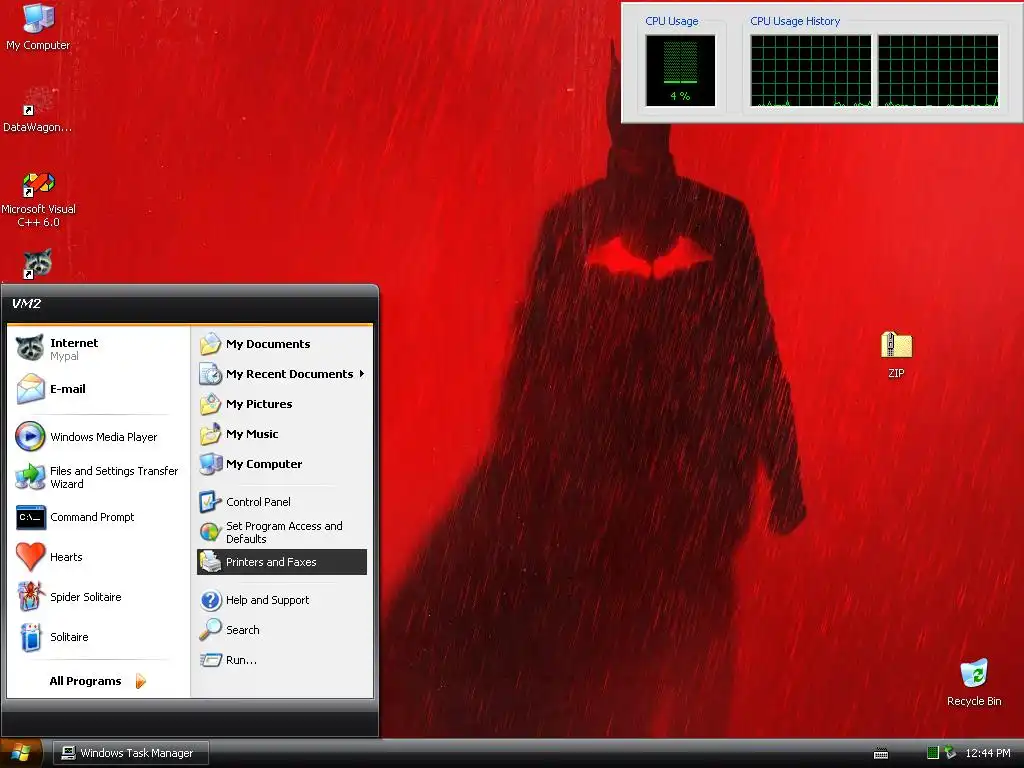Start the Hearts game
The height and width of the screenshot is (768, 1024).
(98, 557)
